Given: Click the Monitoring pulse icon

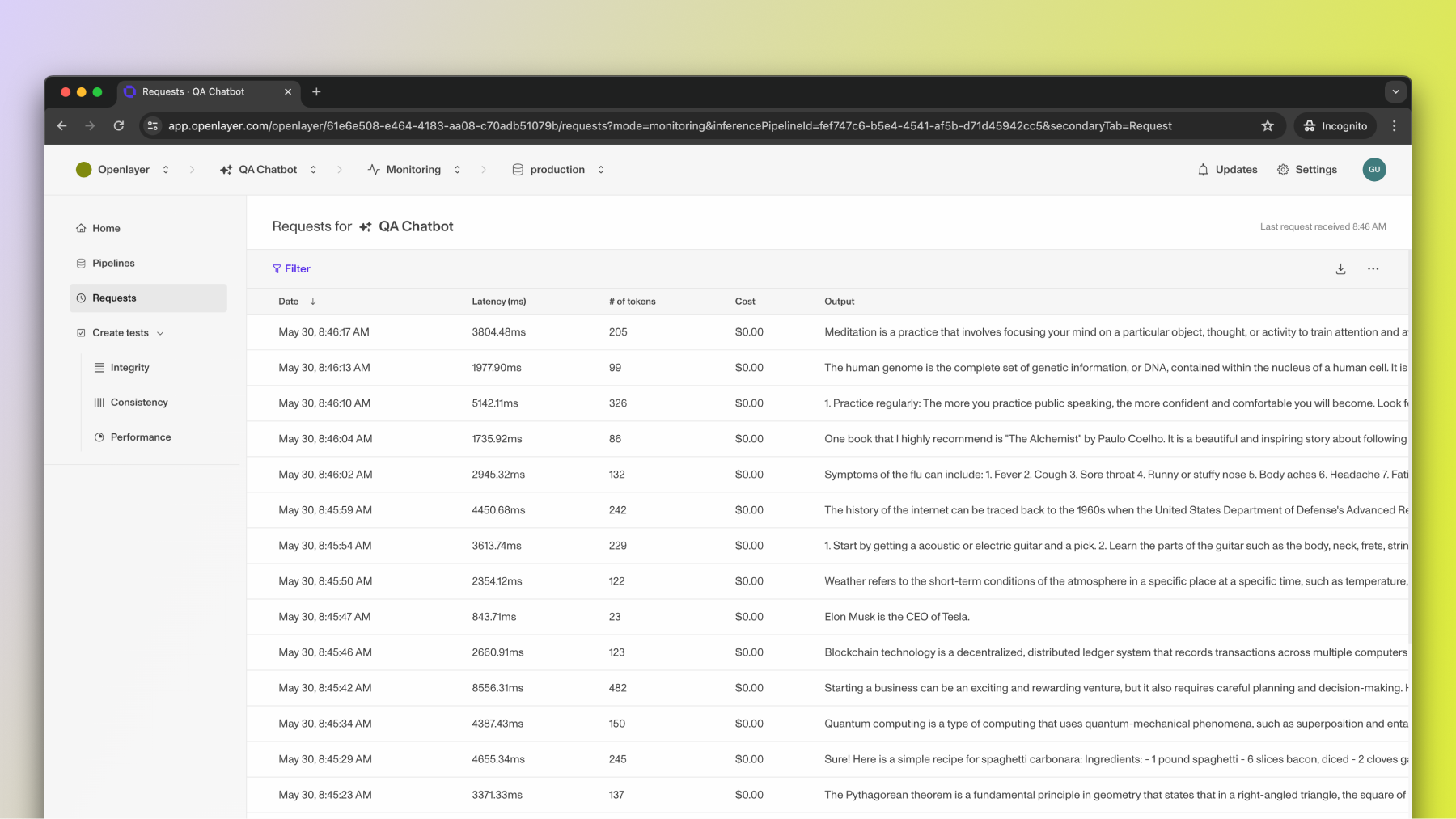Looking at the screenshot, I should [373, 170].
